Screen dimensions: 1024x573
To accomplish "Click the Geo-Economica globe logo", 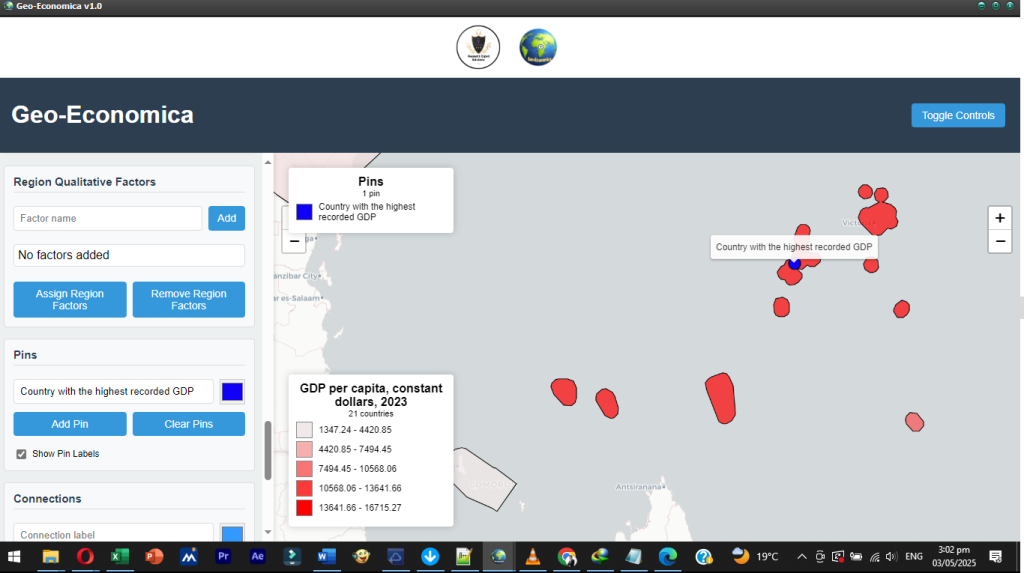I will (538, 47).
